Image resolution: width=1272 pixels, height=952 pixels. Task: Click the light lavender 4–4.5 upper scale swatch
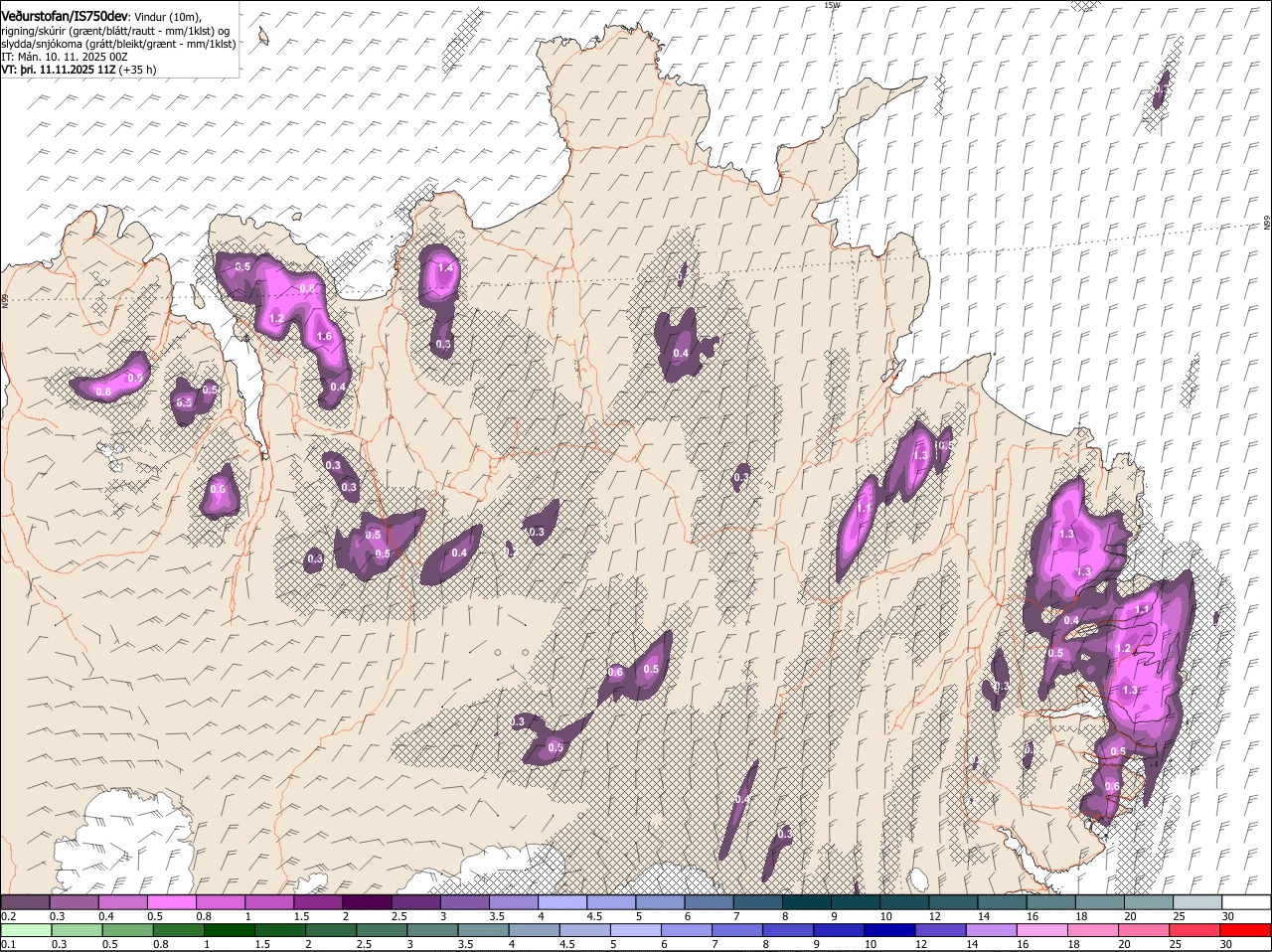561,901
